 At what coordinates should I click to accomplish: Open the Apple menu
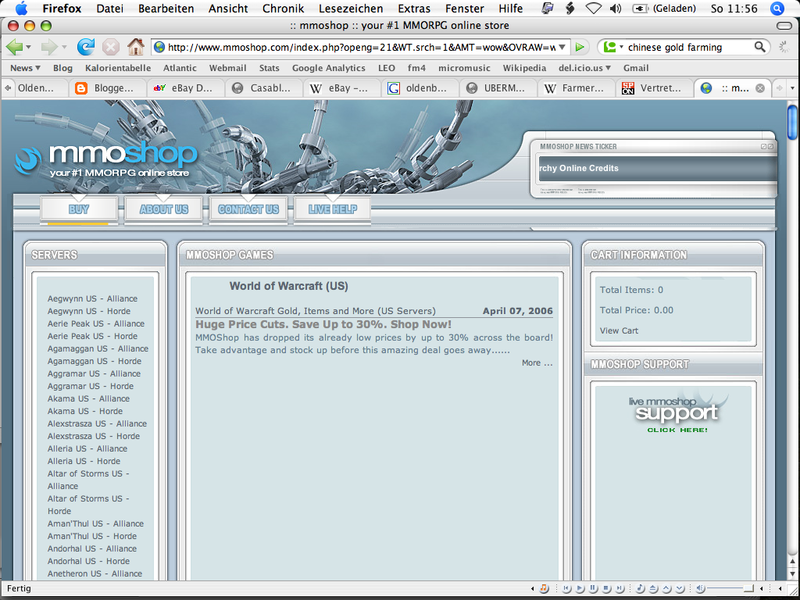pyautogui.click(x=21, y=8)
